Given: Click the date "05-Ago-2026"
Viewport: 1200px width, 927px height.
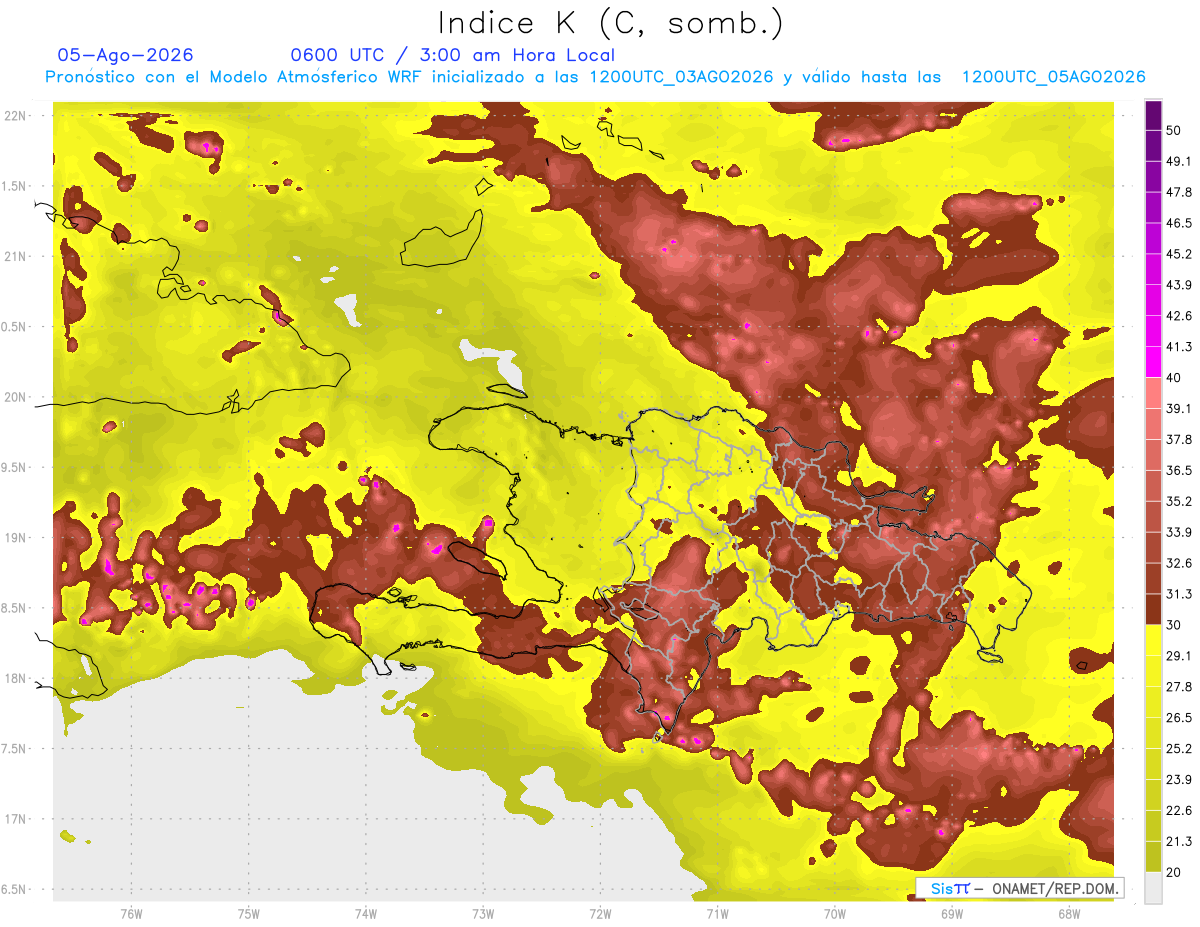Looking at the screenshot, I should [126, 55].
